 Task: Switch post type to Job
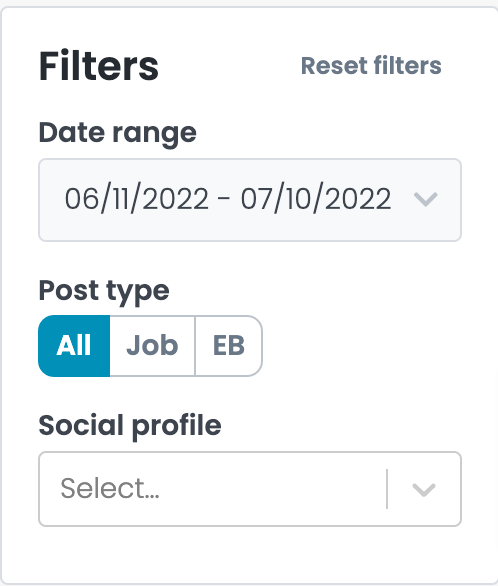click(x=152, y=346)
